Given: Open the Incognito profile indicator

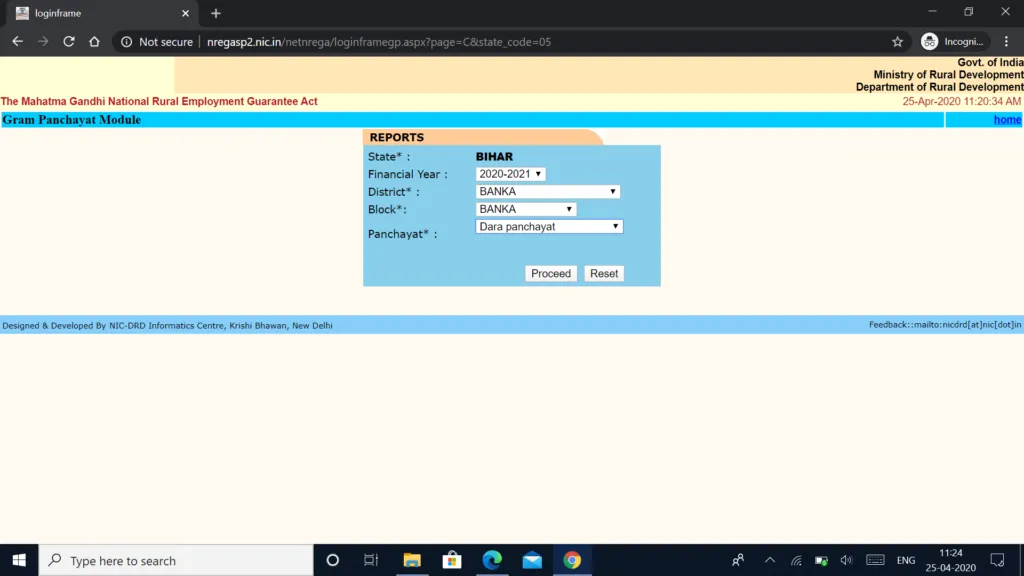Looking at the screenshot, I should pos(954,42).
